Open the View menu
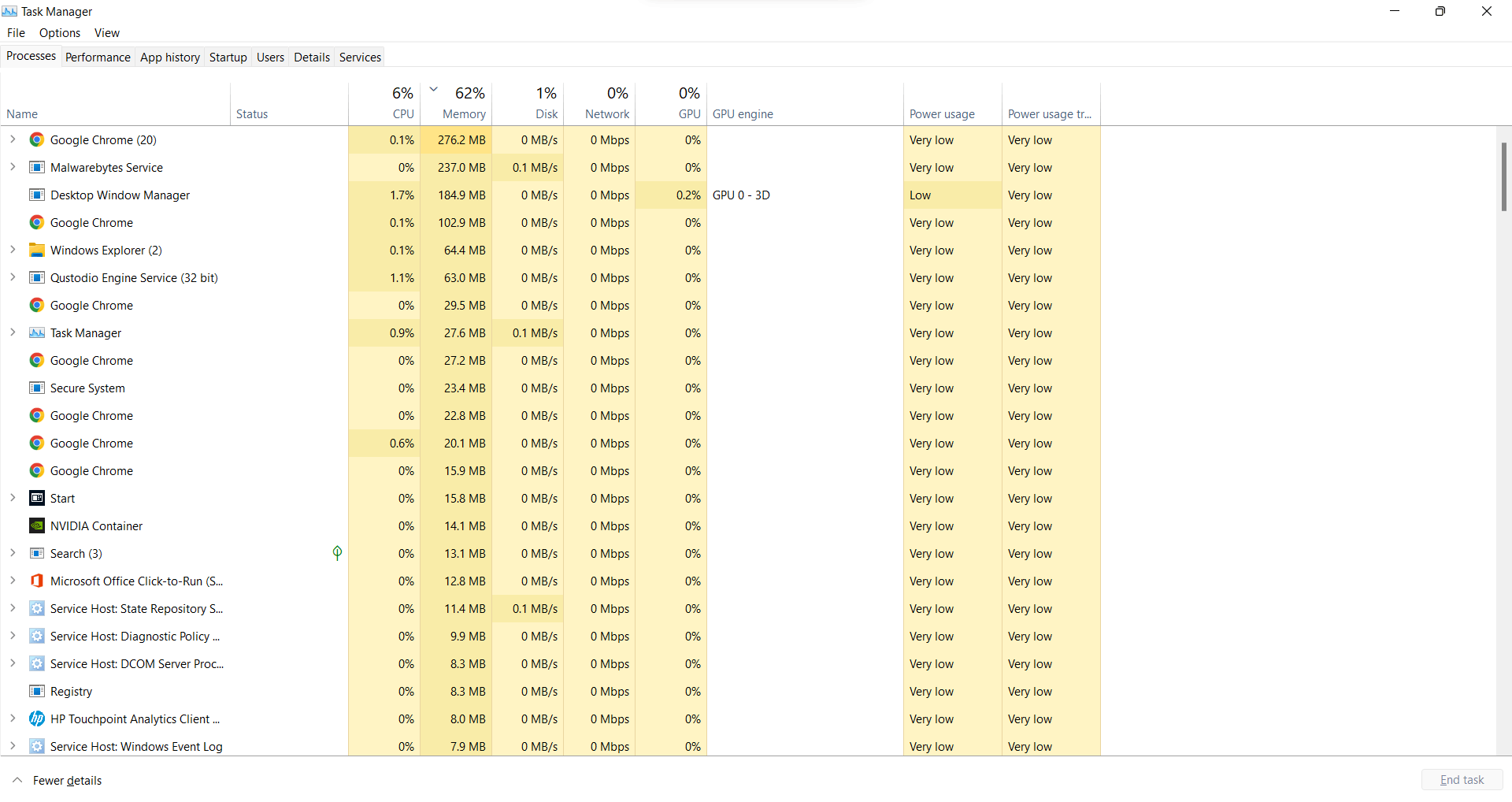The height and width of the screenshot is (802, 1512). [107, 33]
